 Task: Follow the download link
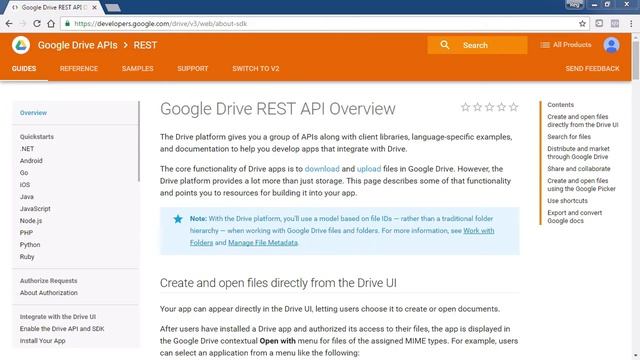click(322, 169)
